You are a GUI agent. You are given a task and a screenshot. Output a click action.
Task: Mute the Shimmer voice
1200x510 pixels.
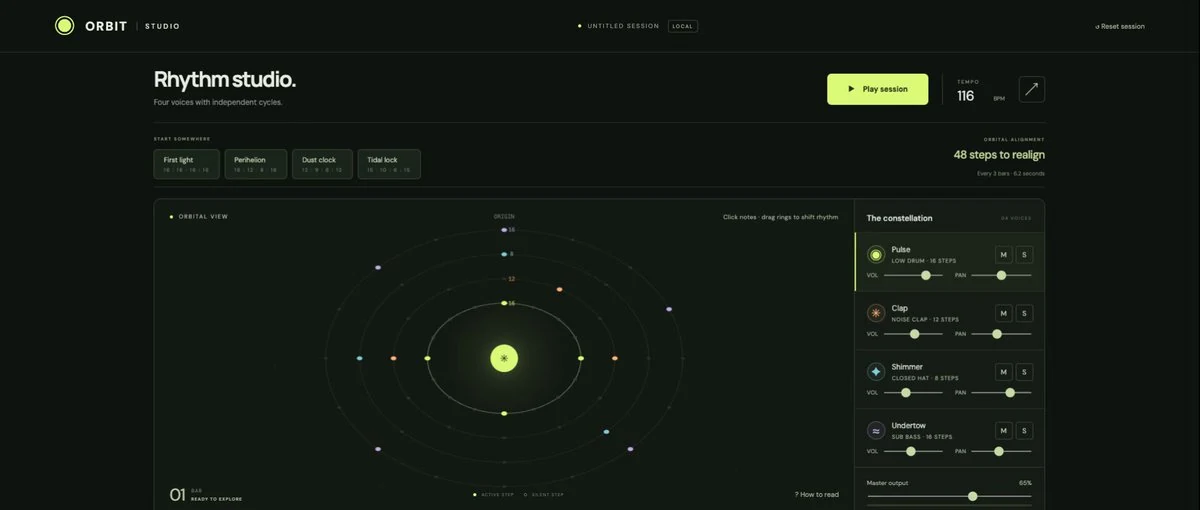coord(1004,372)
